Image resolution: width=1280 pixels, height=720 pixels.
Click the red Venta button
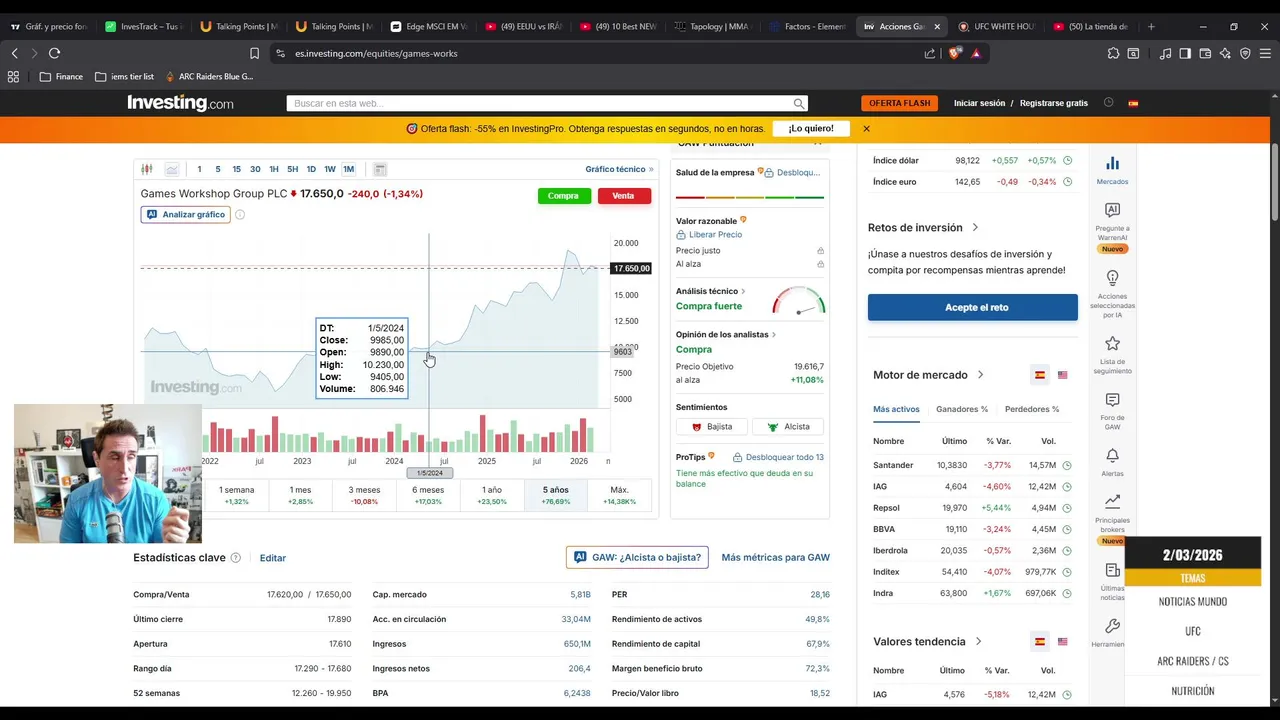click(x=624, y=196)
